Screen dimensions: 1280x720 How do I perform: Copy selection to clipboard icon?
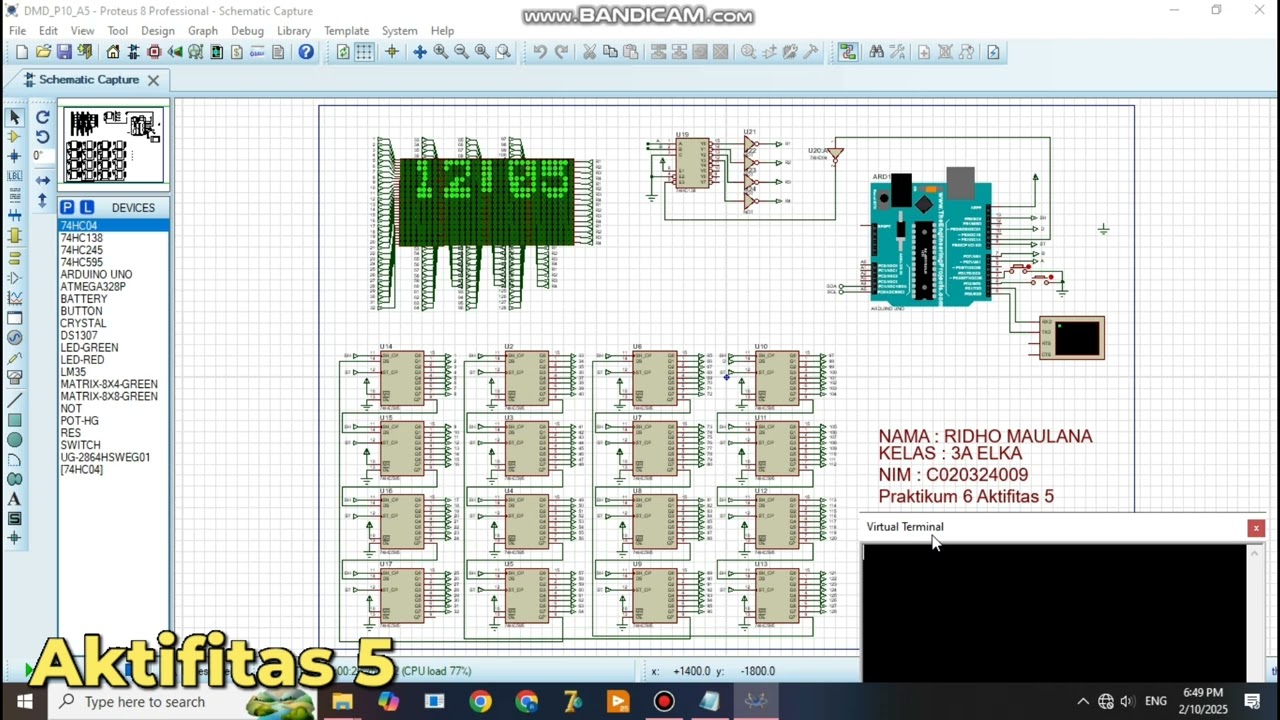click(x=610, y=52)
